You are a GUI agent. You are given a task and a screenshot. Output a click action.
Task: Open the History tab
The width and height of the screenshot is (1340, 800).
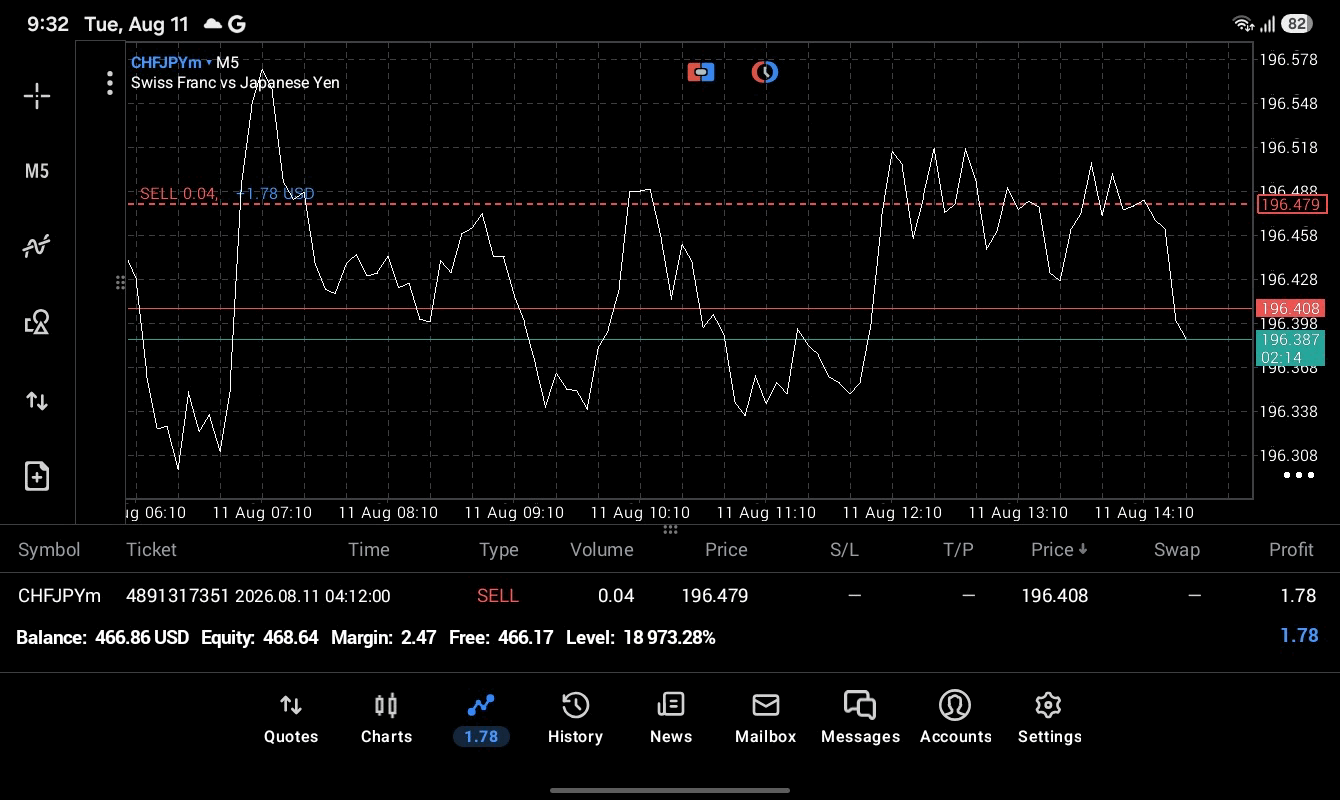[575, 719]
